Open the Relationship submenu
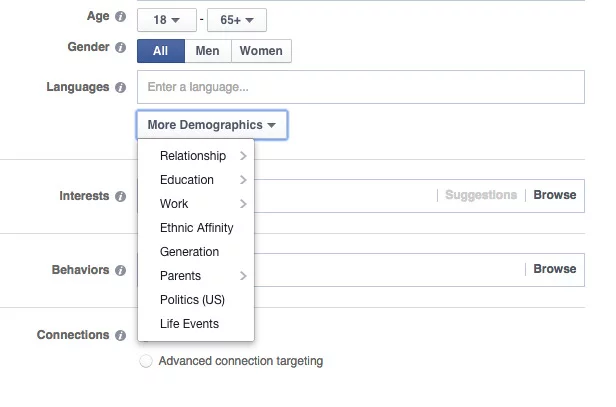The image size is (616, 407). click(196, 156)
